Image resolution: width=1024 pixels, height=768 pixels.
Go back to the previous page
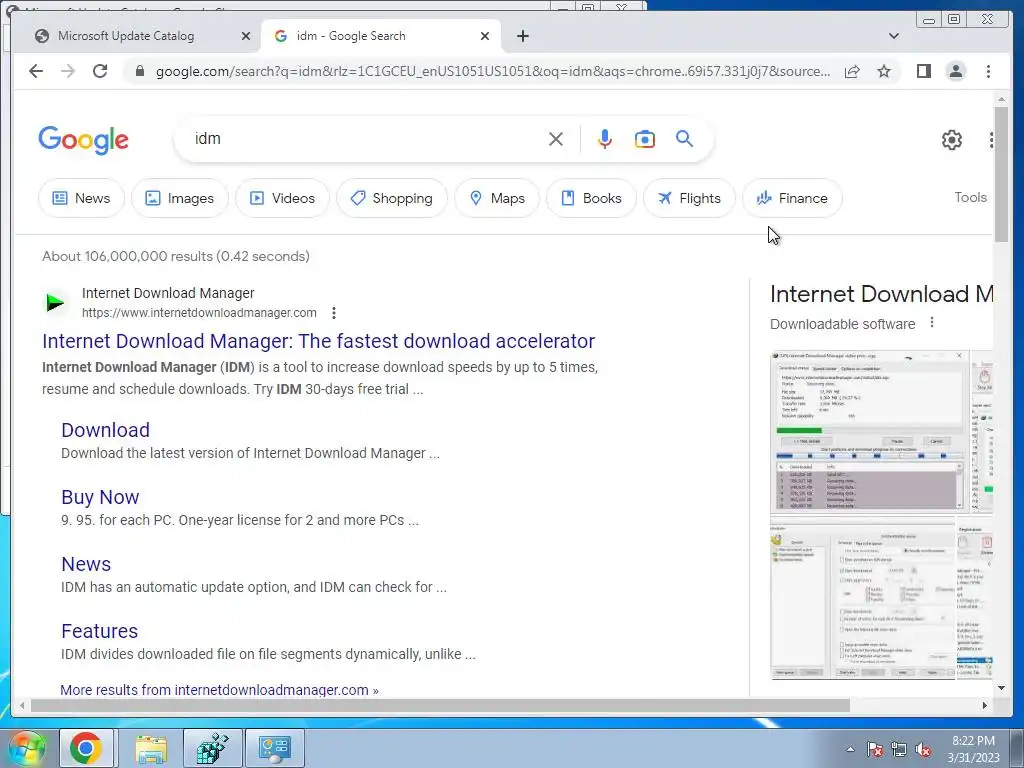click(36, 71)
